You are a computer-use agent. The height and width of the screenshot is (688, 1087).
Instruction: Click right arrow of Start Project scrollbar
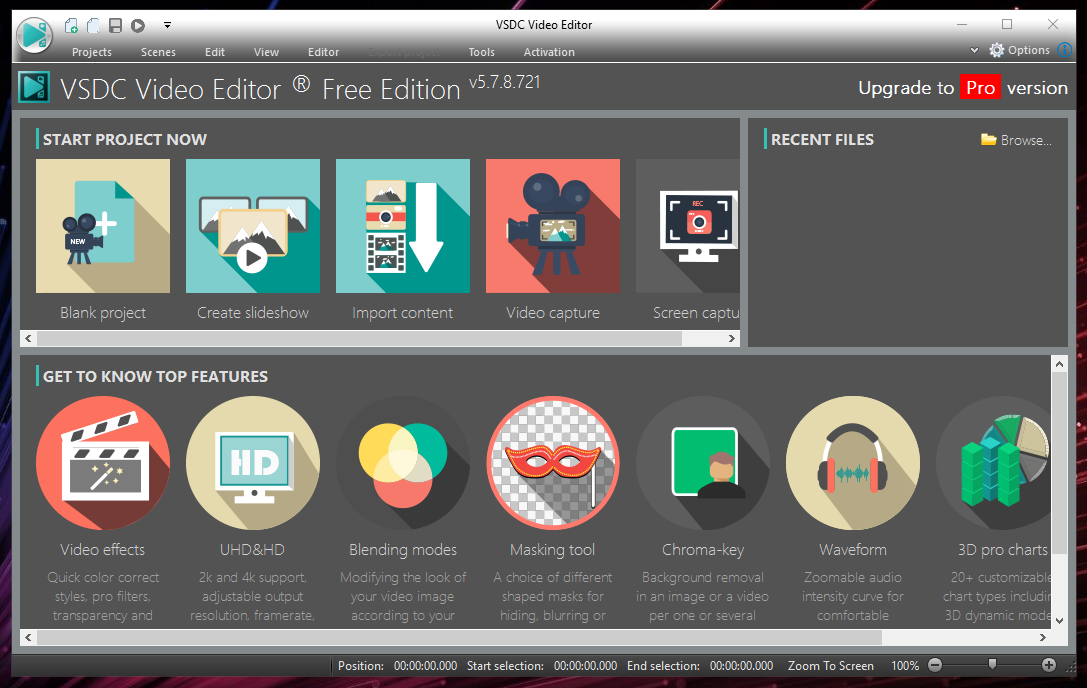[x=731, y=338]
